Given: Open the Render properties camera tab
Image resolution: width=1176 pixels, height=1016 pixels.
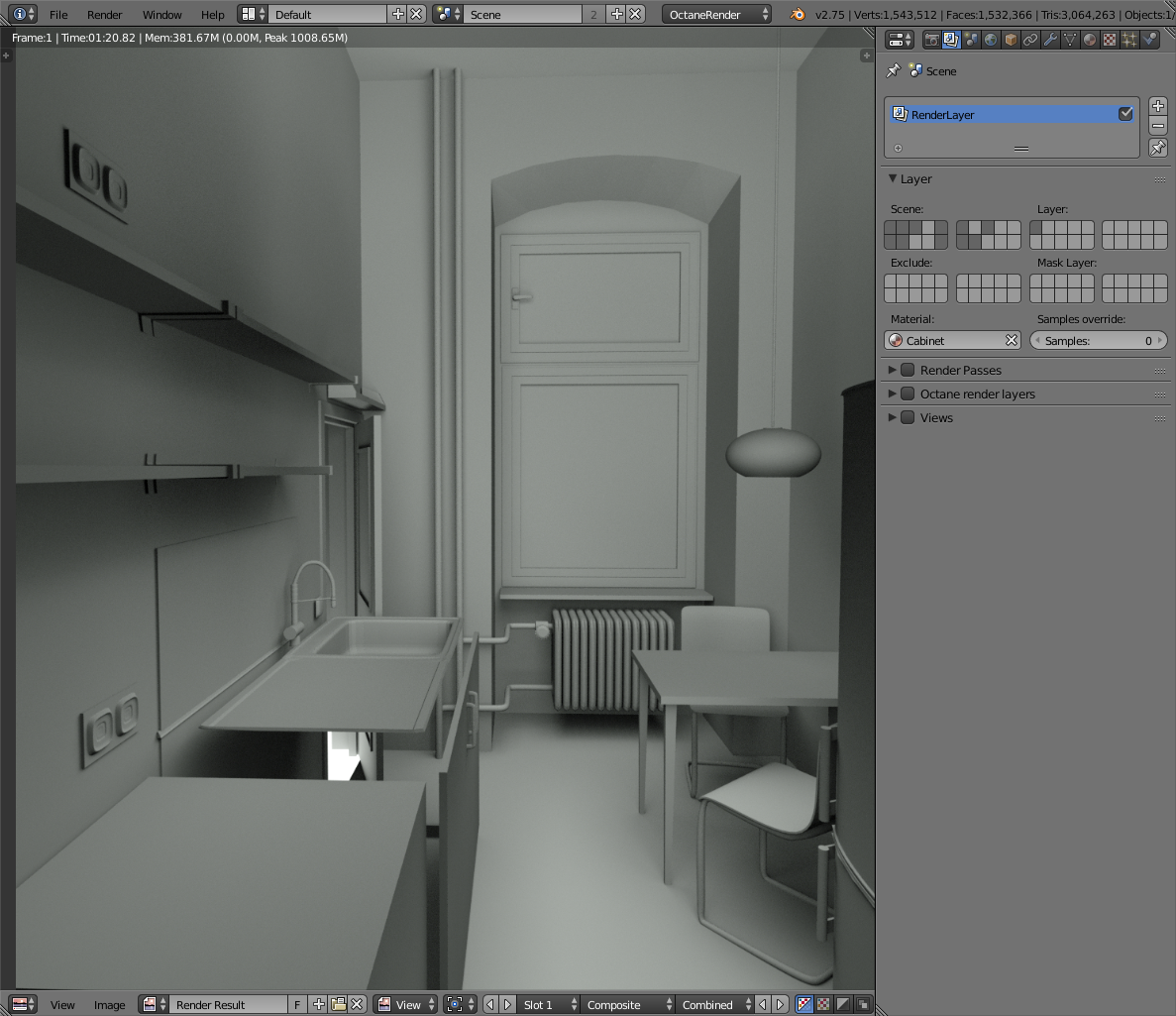Looking at the screenshot, I should click(x=930, y=40).
